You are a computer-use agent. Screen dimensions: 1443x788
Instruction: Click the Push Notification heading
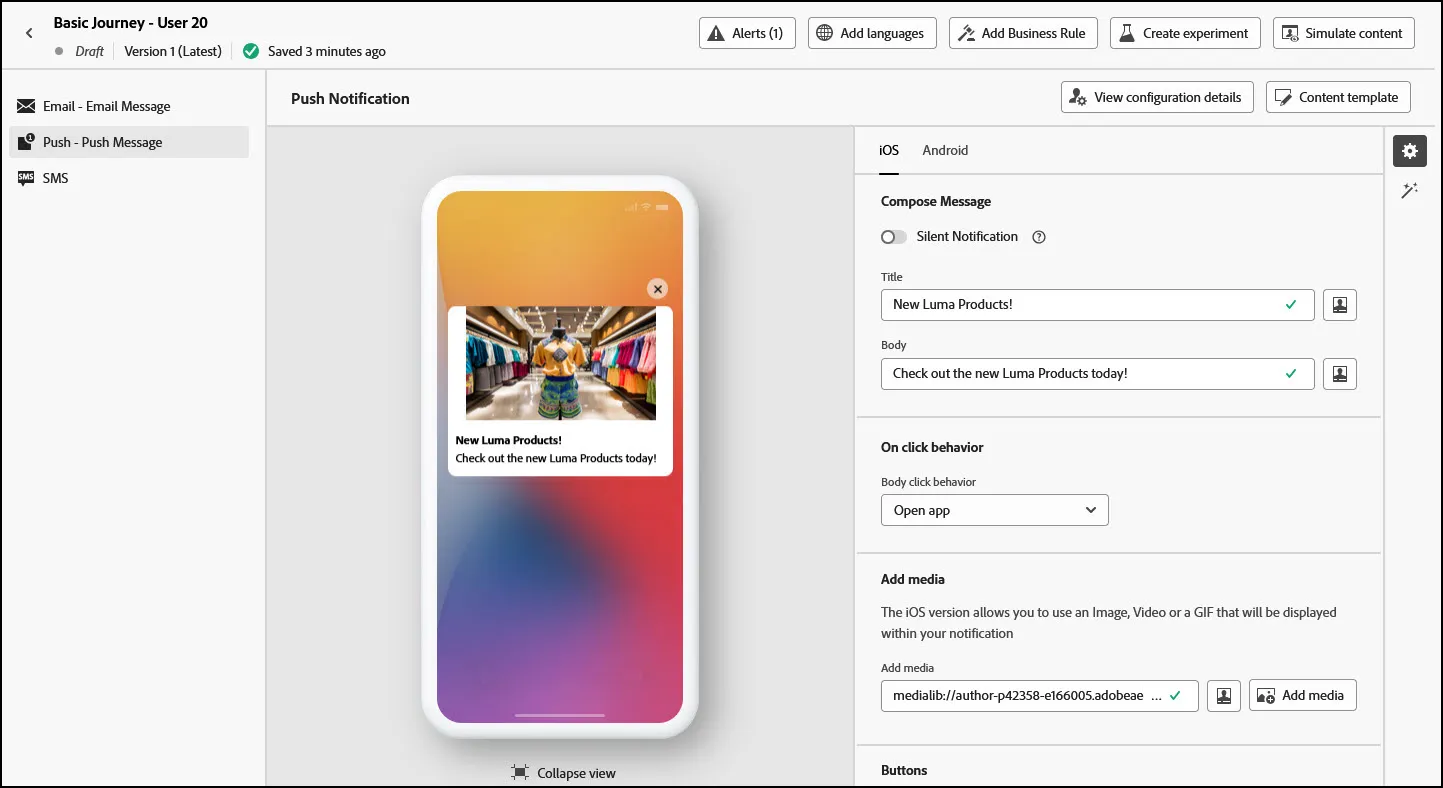(x=350, y=98)
